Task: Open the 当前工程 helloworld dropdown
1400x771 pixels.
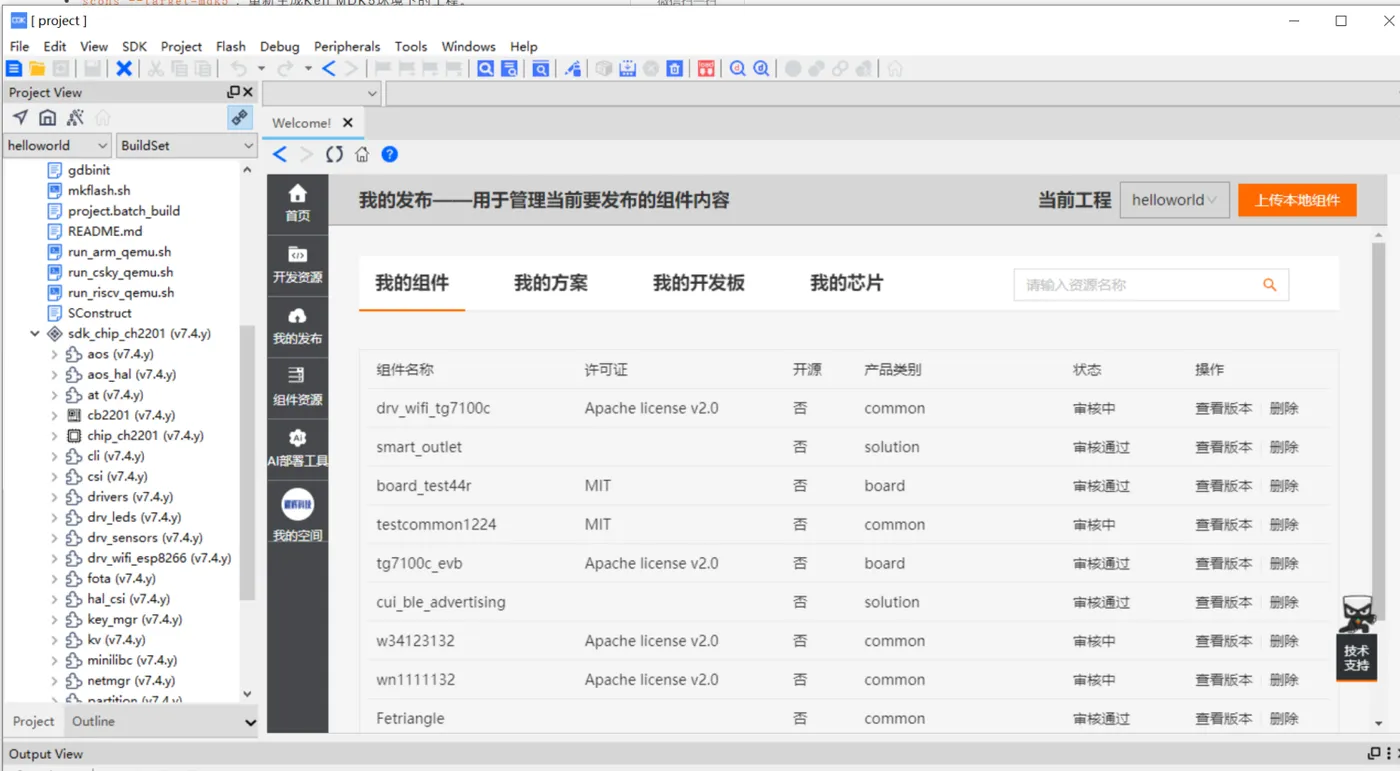Action: click(x=1174, y=200)
